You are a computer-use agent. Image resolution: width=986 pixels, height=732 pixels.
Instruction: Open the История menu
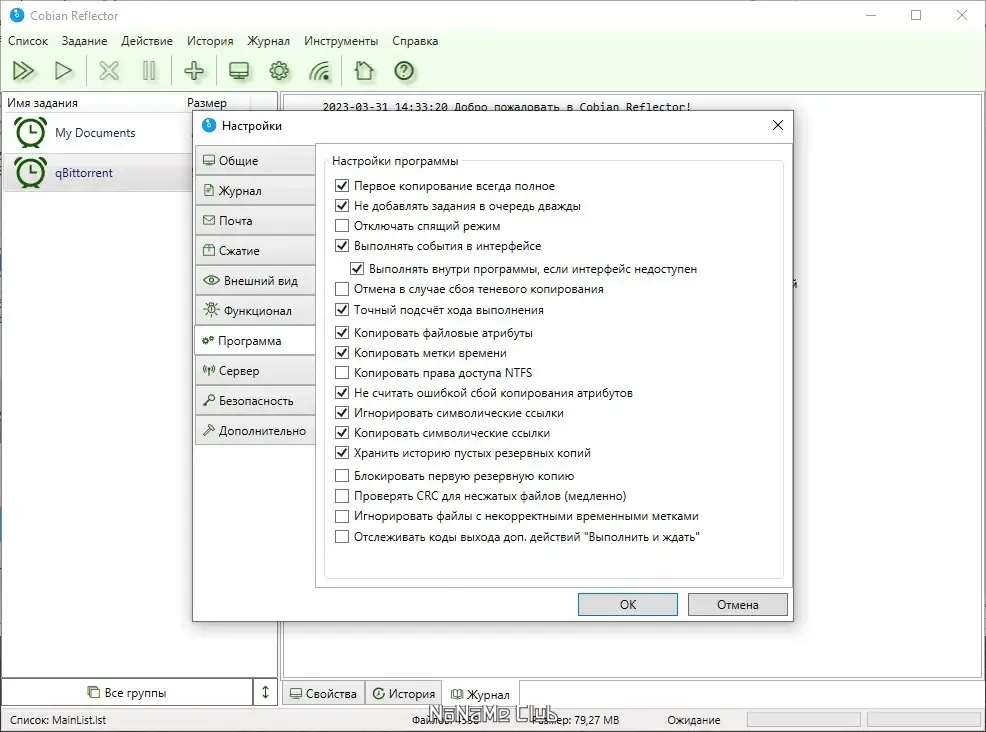[x=210, y=41]
